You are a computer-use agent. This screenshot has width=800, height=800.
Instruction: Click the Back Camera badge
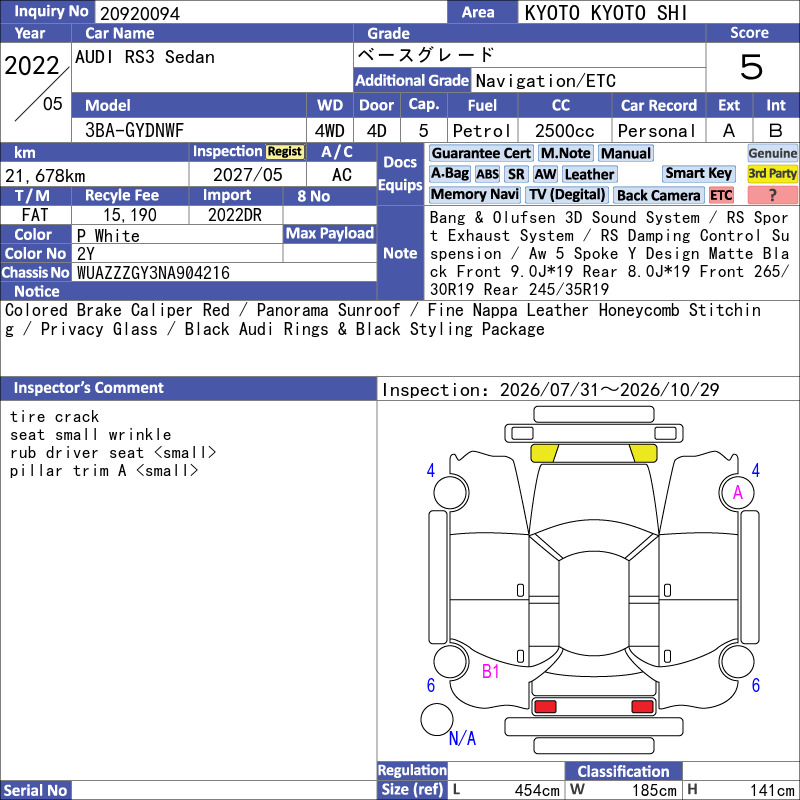click(x=658, y=195)
